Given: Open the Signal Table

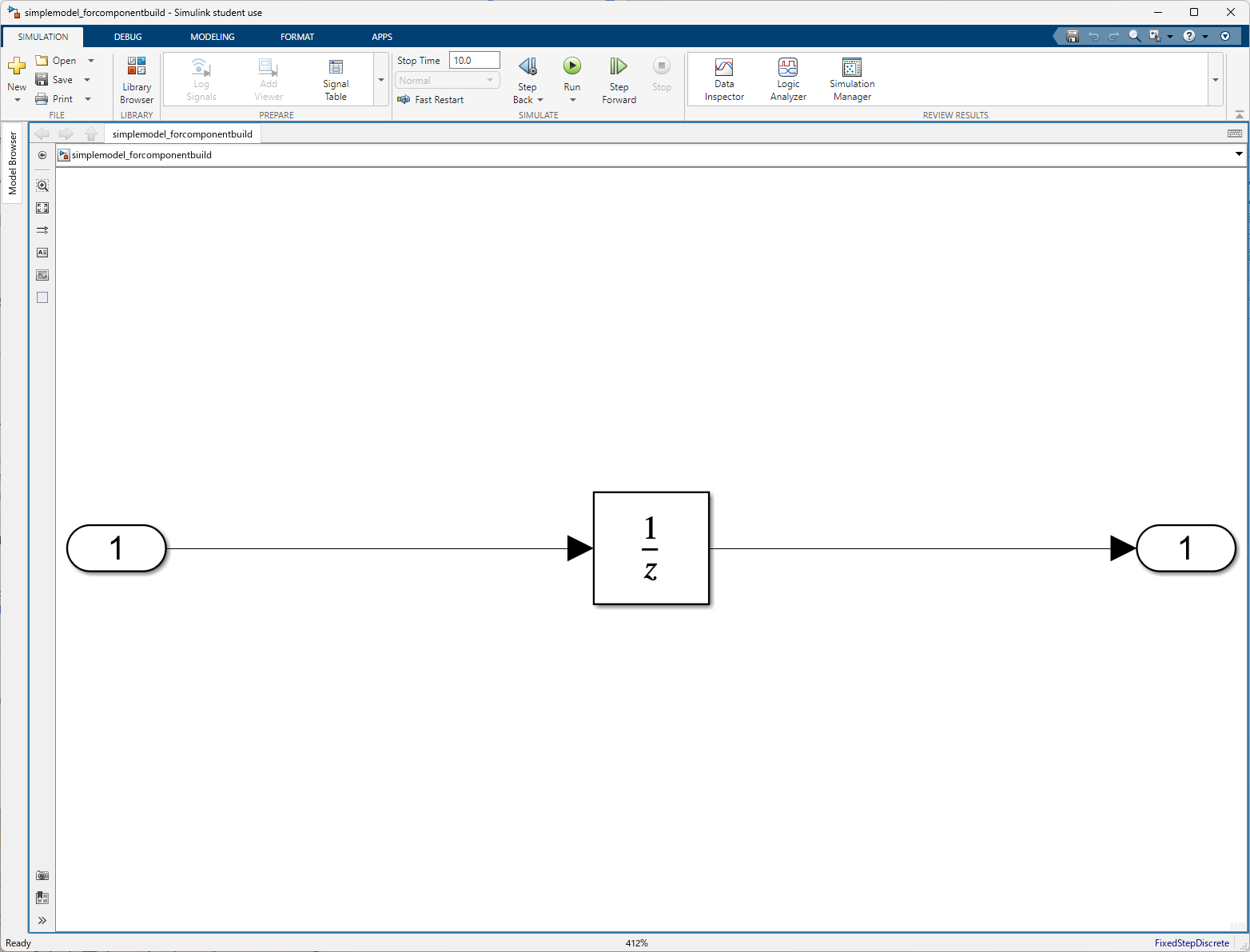Looking at the screenshot, I should (x=336, y=80).
